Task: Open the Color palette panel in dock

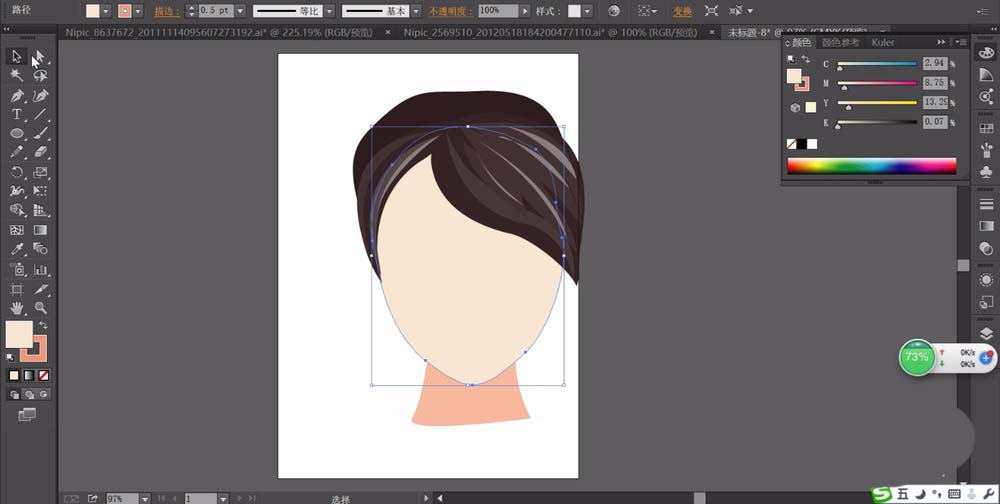Action: [986, 53]
